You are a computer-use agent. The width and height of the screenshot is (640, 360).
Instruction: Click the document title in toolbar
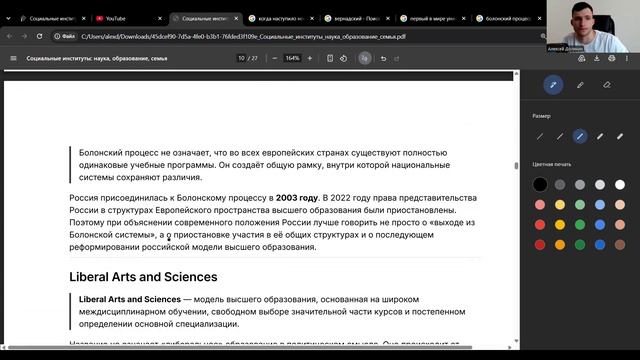point(97,58)
